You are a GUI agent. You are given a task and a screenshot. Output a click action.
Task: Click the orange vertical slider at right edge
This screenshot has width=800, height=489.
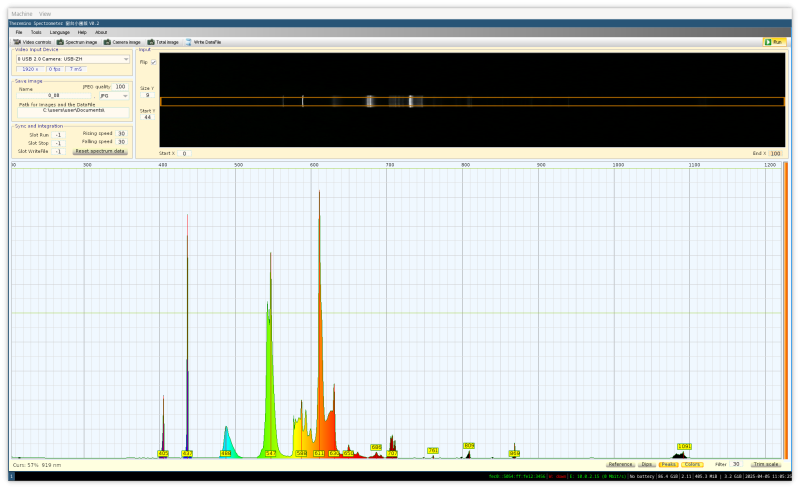(785, 310)
